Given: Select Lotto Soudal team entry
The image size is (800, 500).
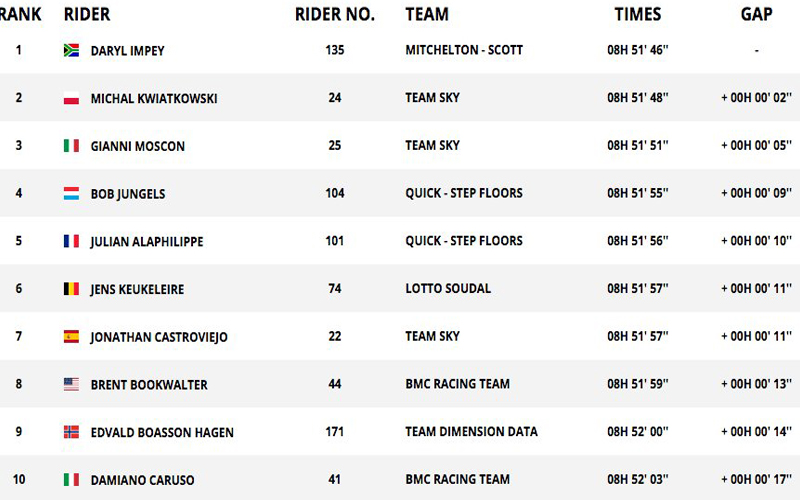Looking at the screenshot, I should (x=448, y=288).
